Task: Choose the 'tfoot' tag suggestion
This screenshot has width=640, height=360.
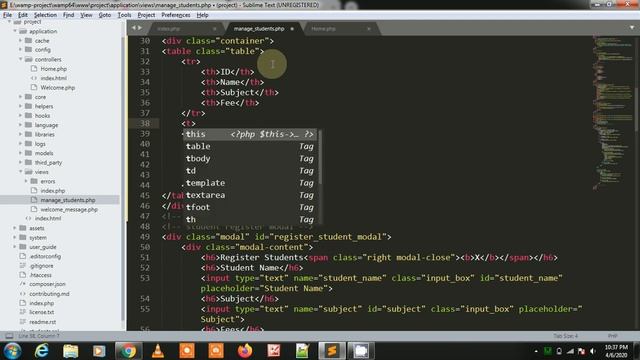Action: click(x=250, y=207)
